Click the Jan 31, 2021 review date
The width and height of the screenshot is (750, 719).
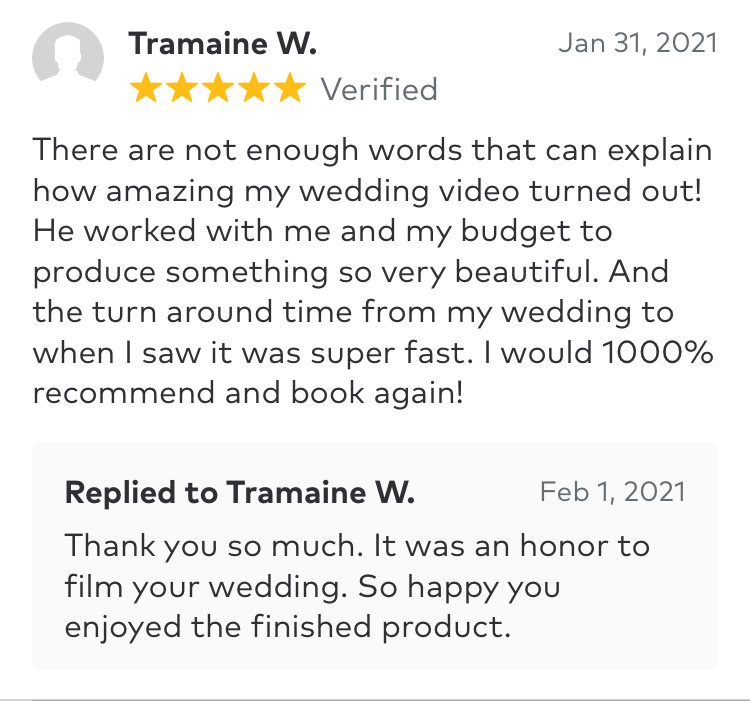point(637,43)
